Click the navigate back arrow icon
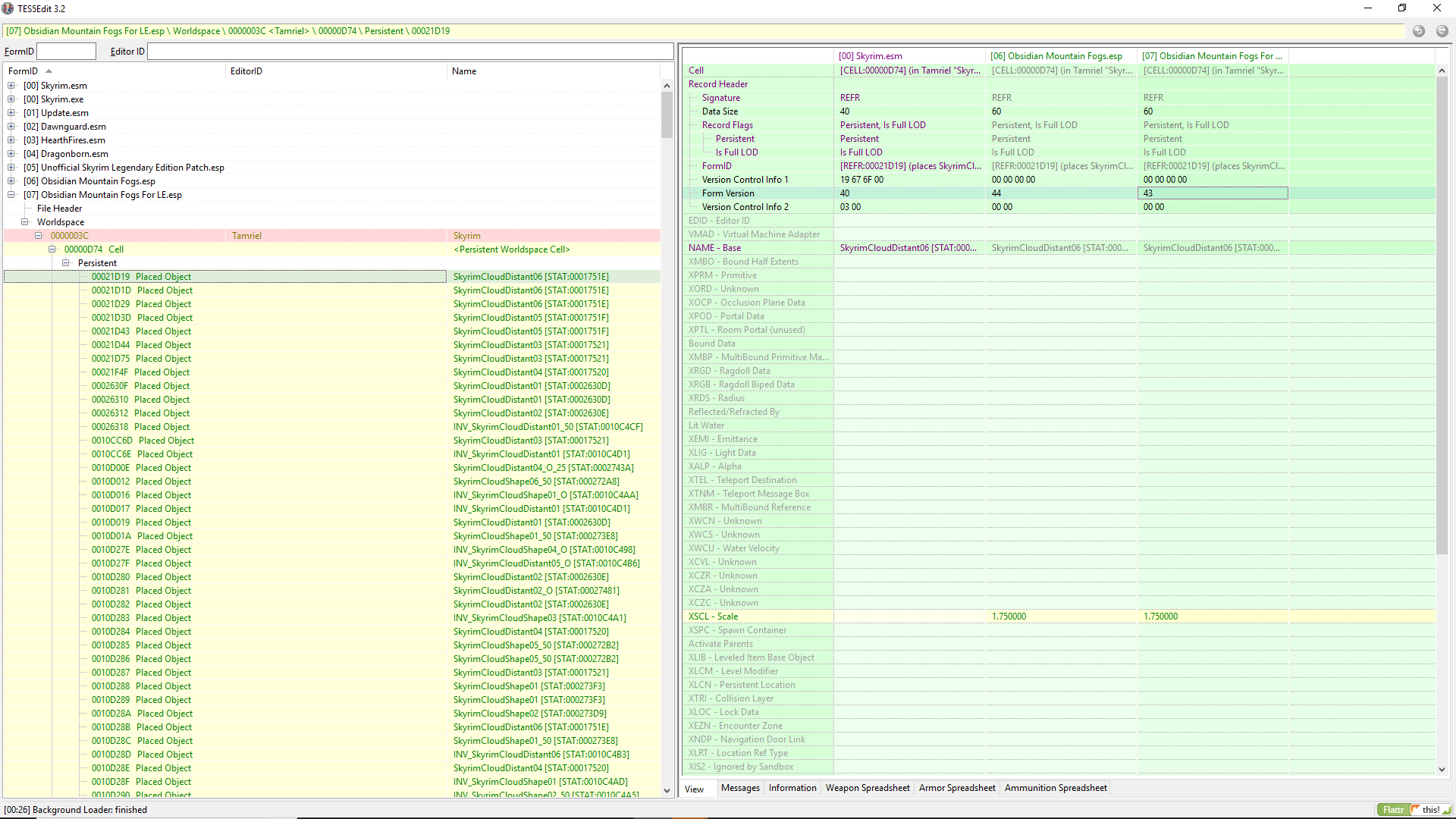Viewport: 1456px width, 819px height. coord(1419,31)
